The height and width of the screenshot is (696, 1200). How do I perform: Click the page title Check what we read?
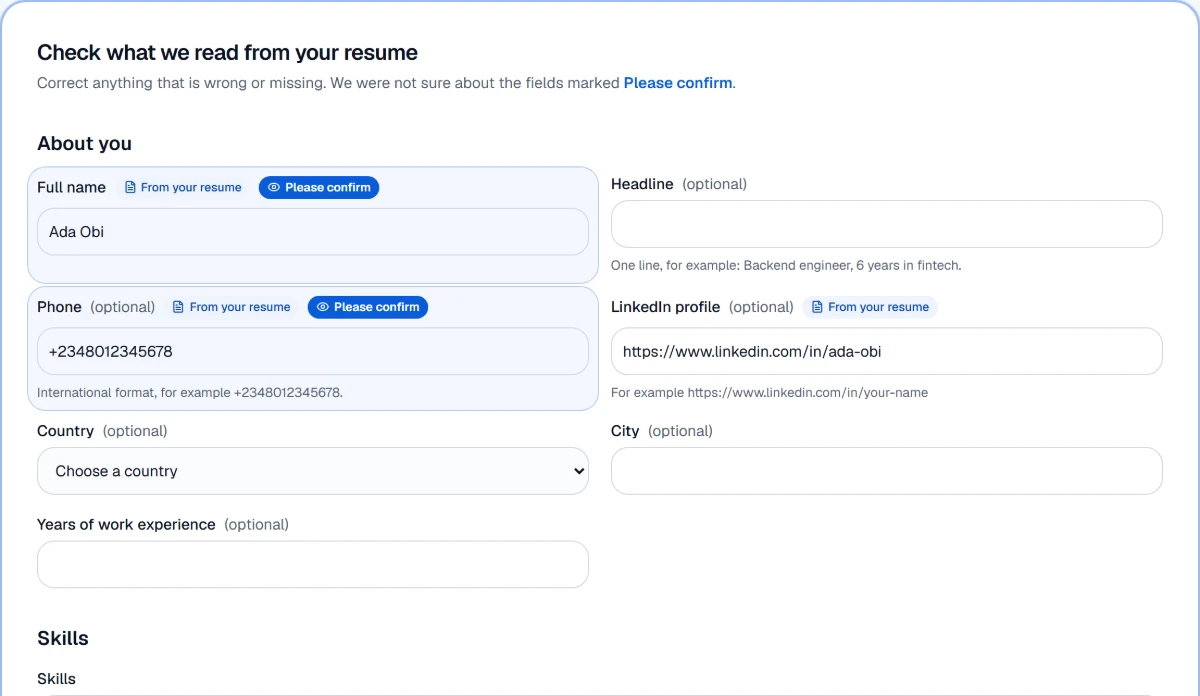(x=227, y=53)
